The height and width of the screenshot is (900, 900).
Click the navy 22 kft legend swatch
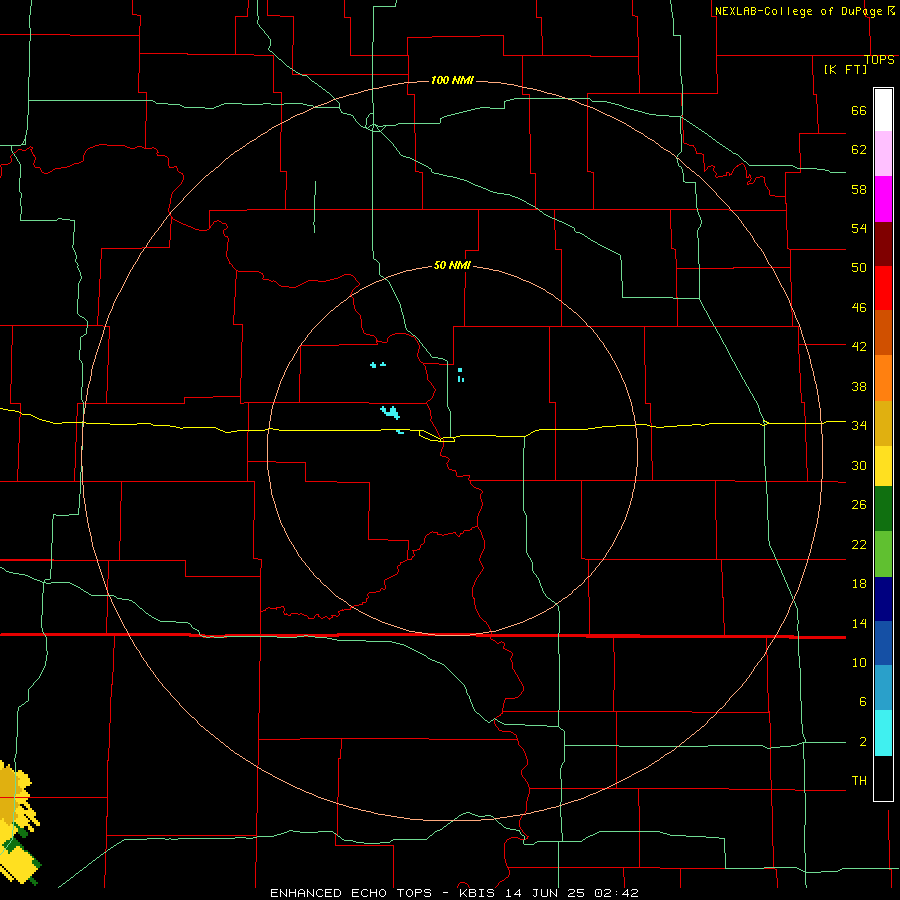point(883,599)
